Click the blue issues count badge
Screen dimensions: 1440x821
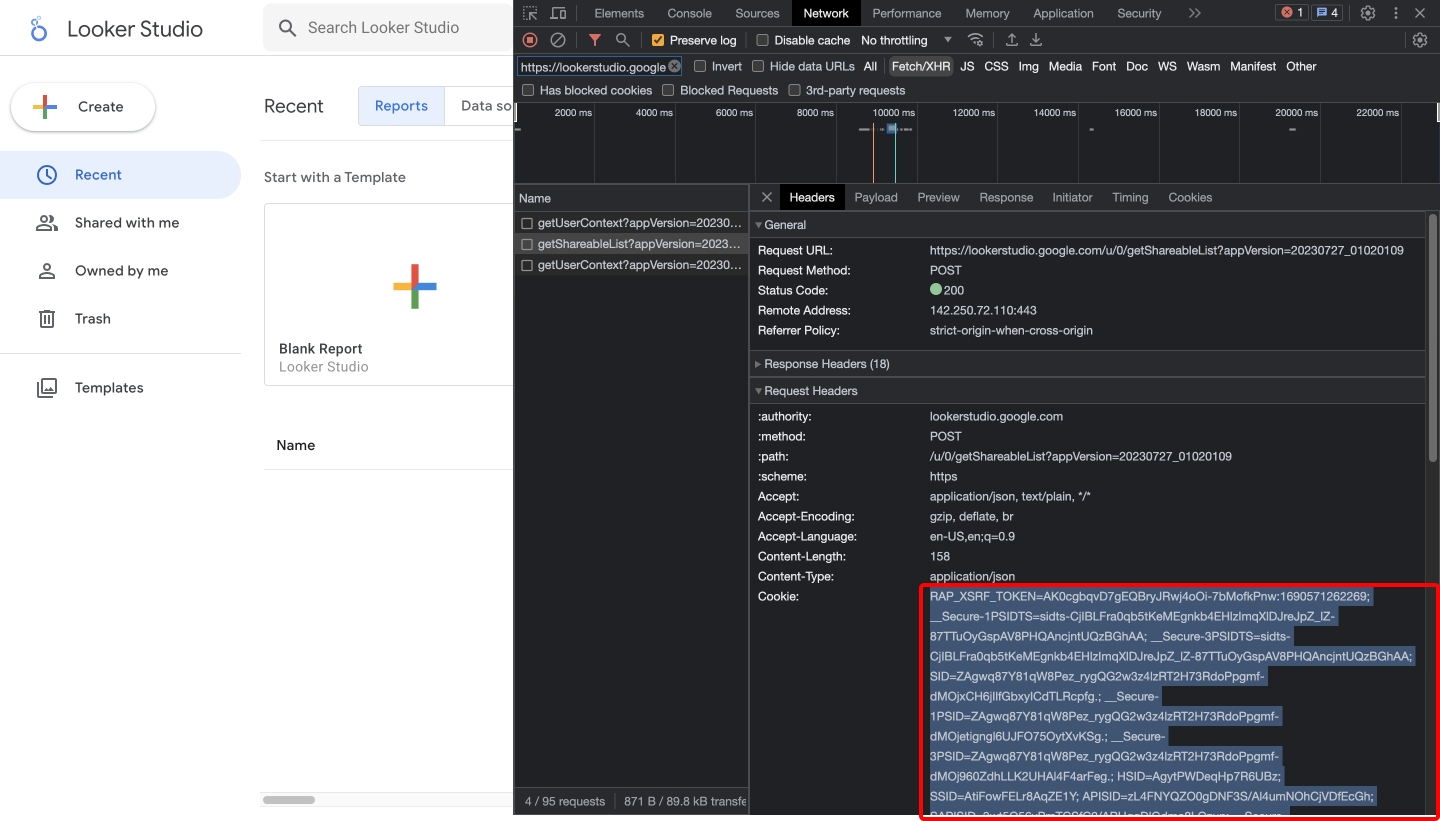[x=1327, y=13]
